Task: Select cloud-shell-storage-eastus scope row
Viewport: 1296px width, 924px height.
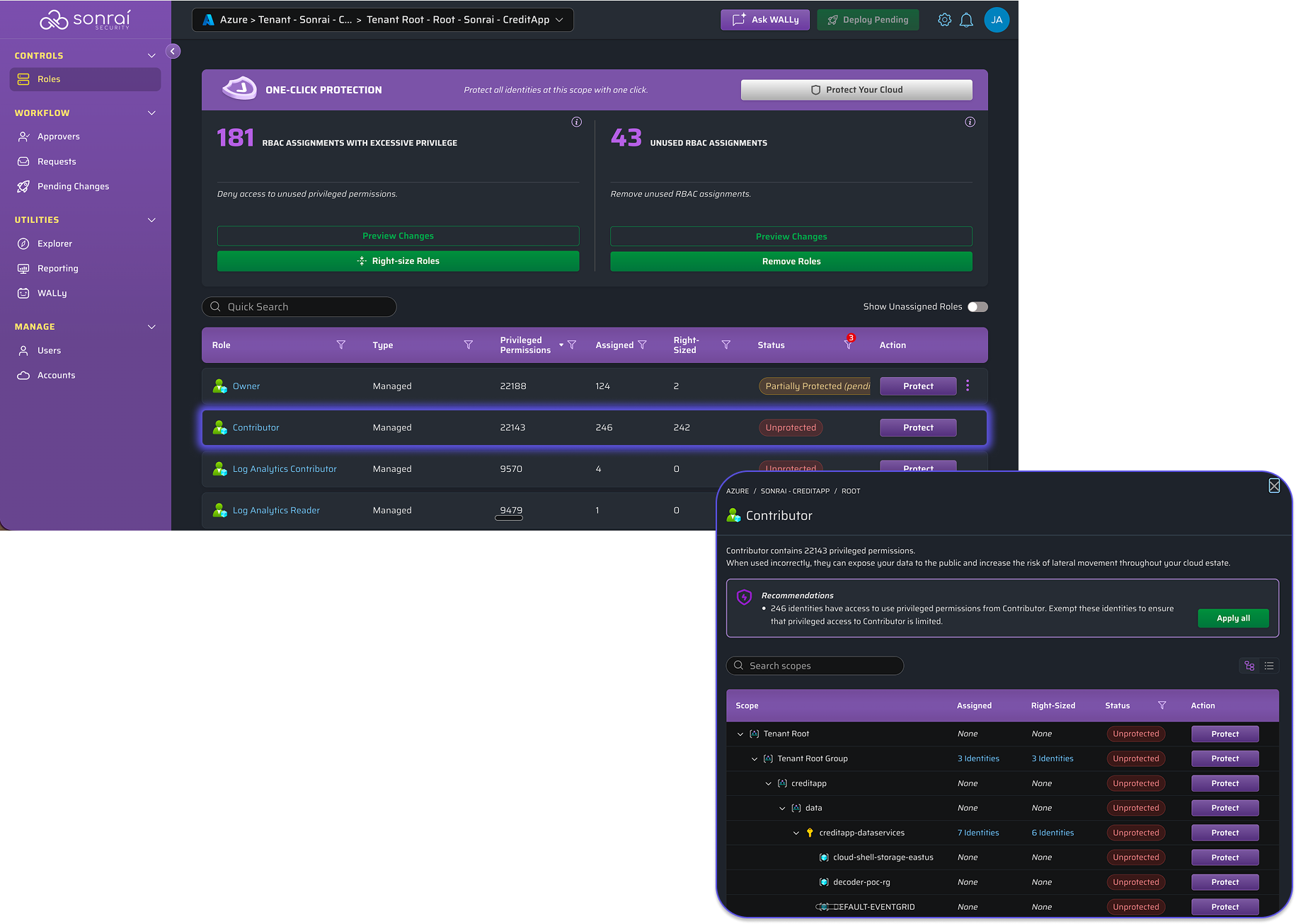Action: [x=1002, y=857]
